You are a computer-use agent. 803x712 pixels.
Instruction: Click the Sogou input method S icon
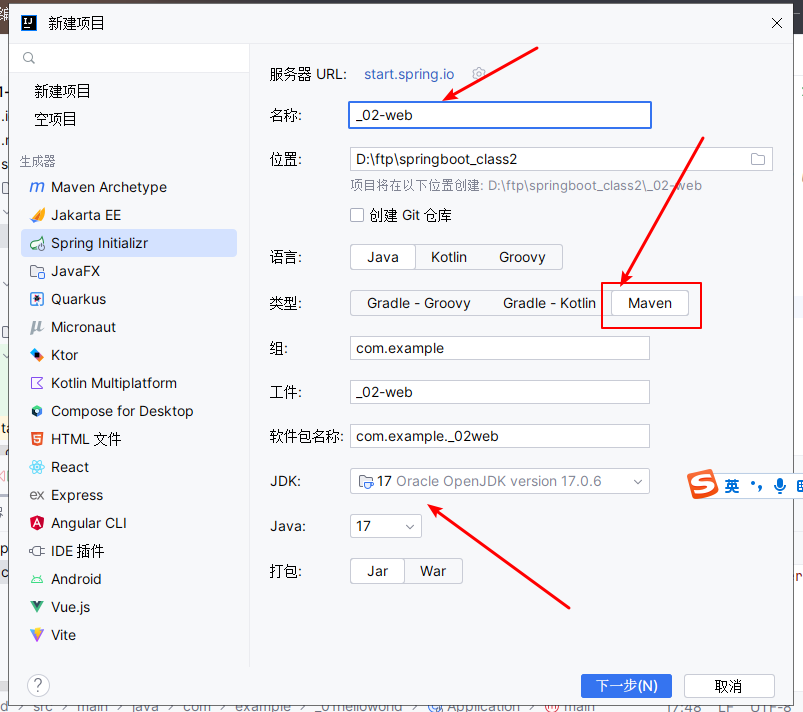click(x=703, y=484)
